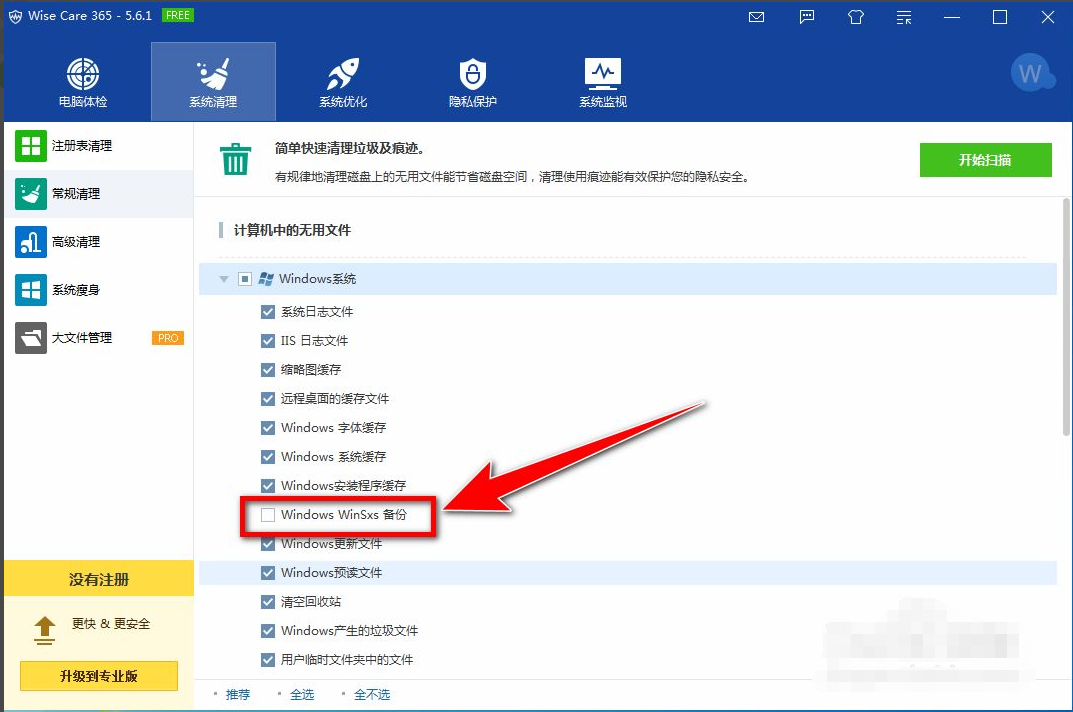Click the 开始扫描 green button
The image size is (1073, 712).
coord(985,160)
